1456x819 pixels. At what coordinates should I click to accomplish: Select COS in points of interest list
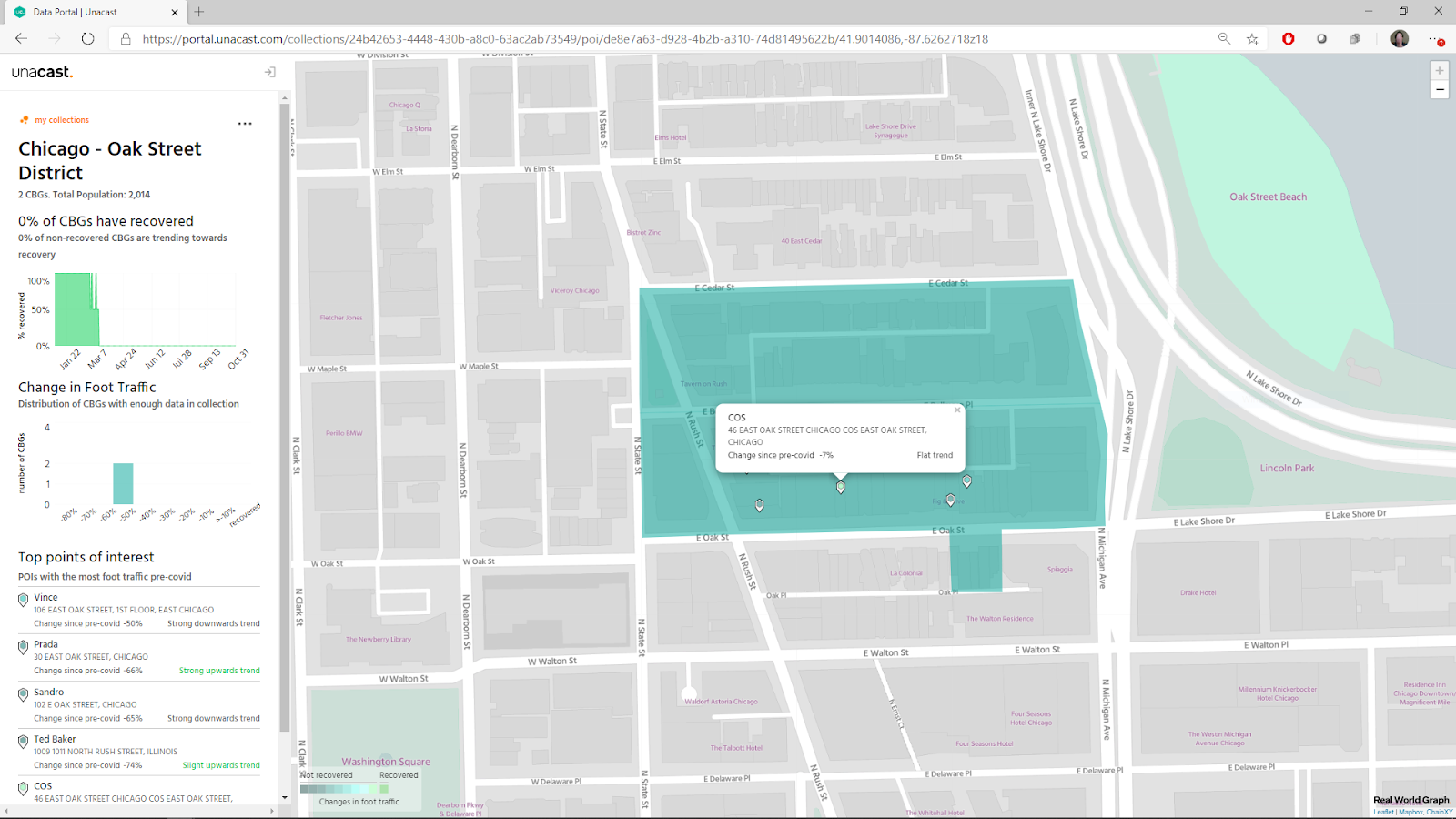click(x=139, y=792)
